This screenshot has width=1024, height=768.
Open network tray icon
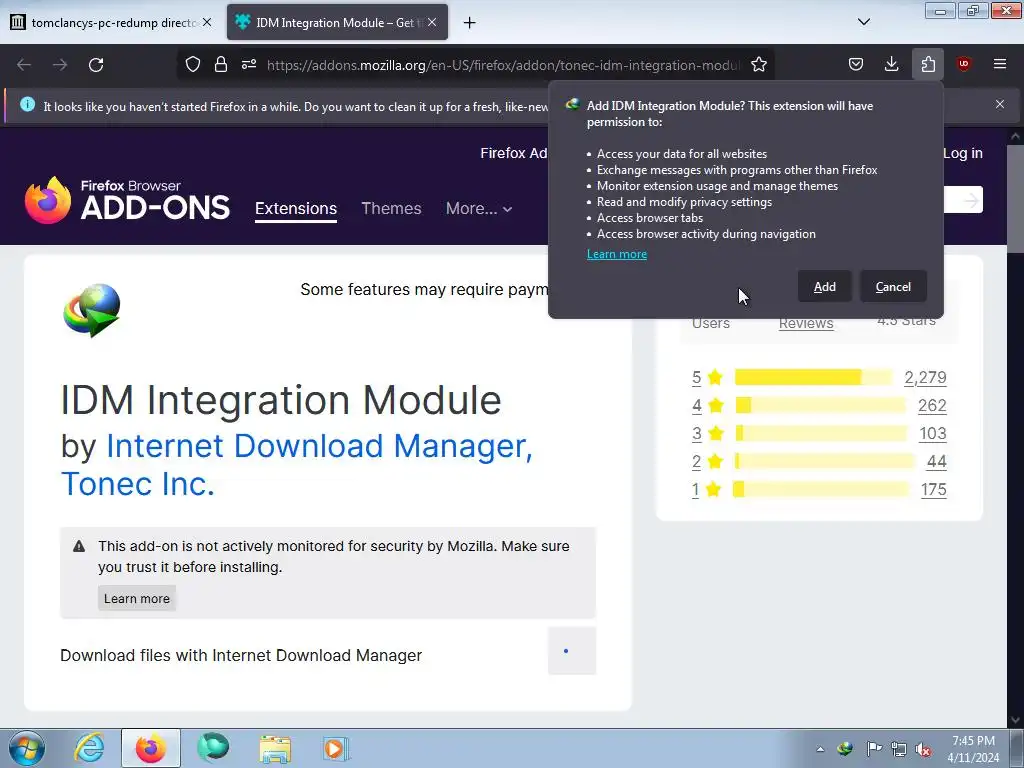(899, 749)
